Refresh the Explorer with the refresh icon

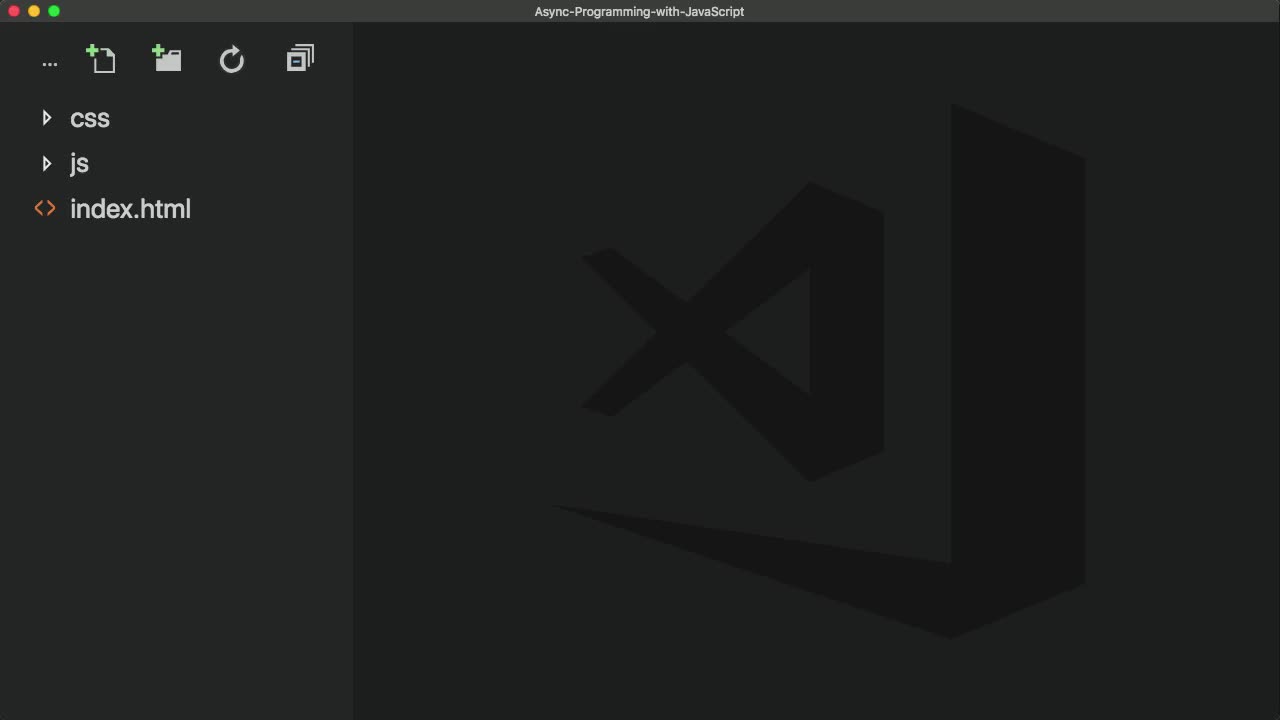tap(232, 58)
